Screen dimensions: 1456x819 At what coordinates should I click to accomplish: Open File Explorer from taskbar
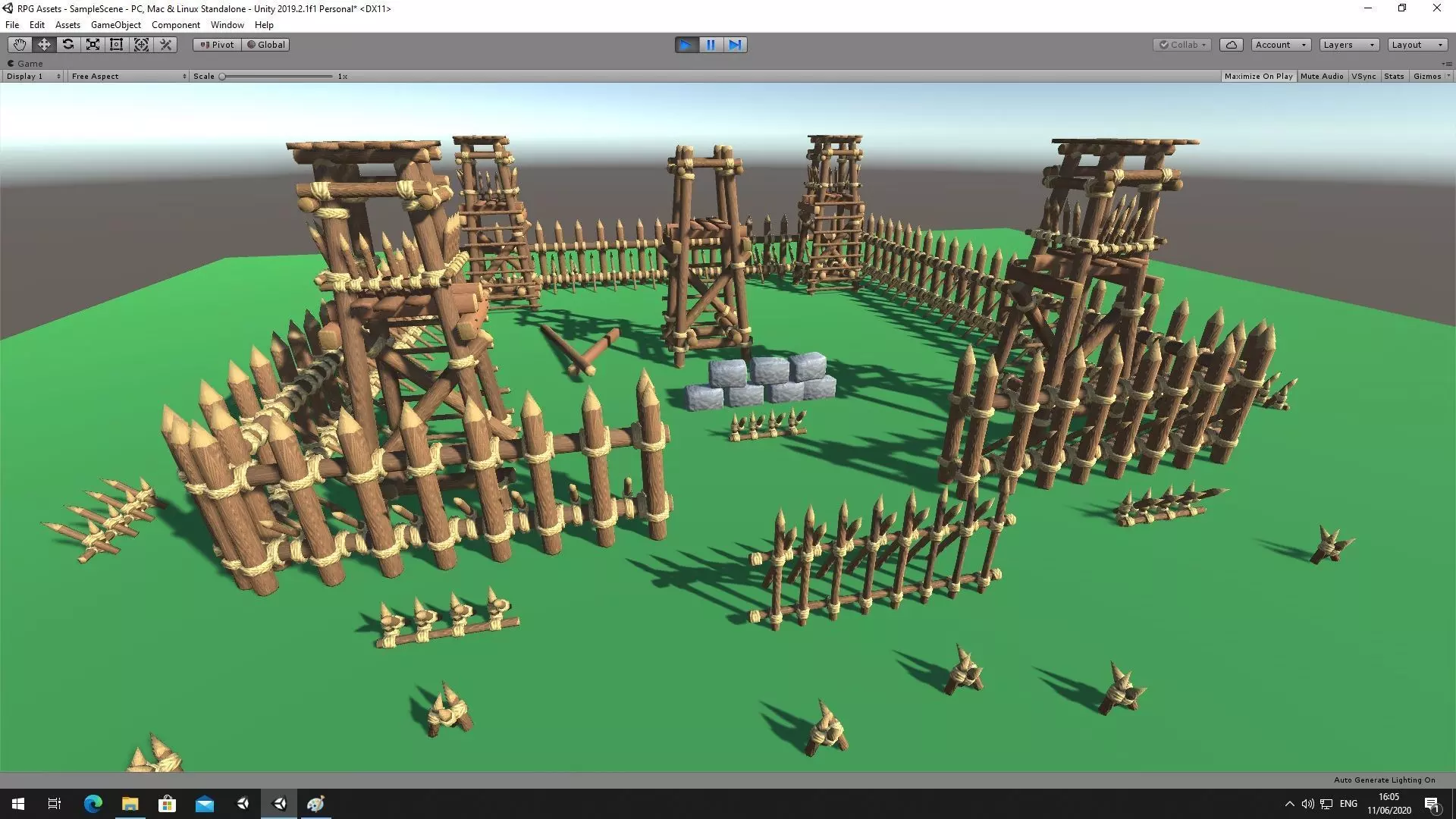pos(130,804)
